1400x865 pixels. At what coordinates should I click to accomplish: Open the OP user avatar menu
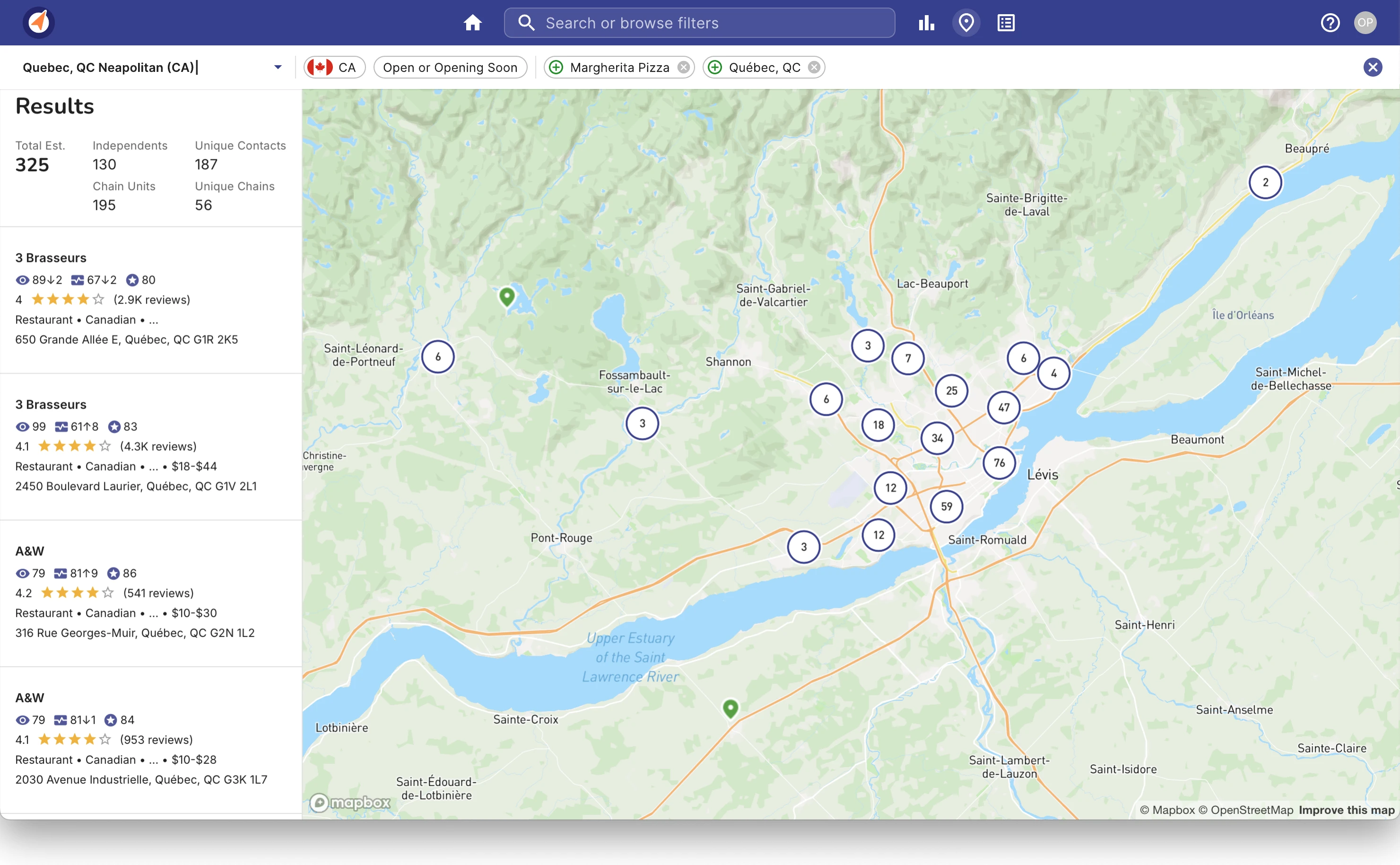tap(1365, 23)
